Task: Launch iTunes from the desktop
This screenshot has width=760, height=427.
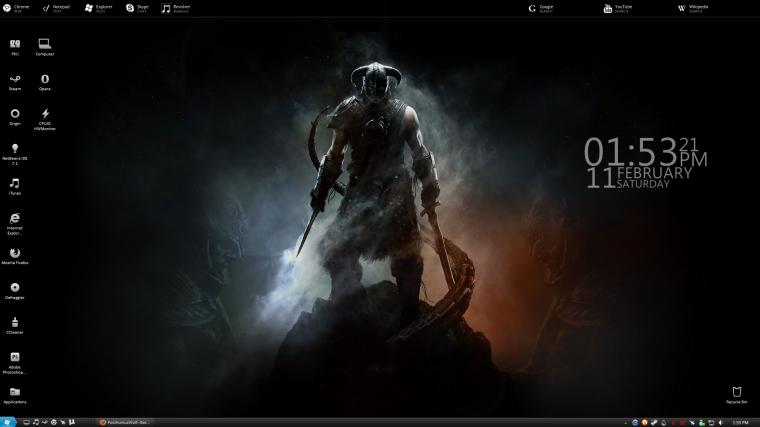Action: tap(15, 186)
